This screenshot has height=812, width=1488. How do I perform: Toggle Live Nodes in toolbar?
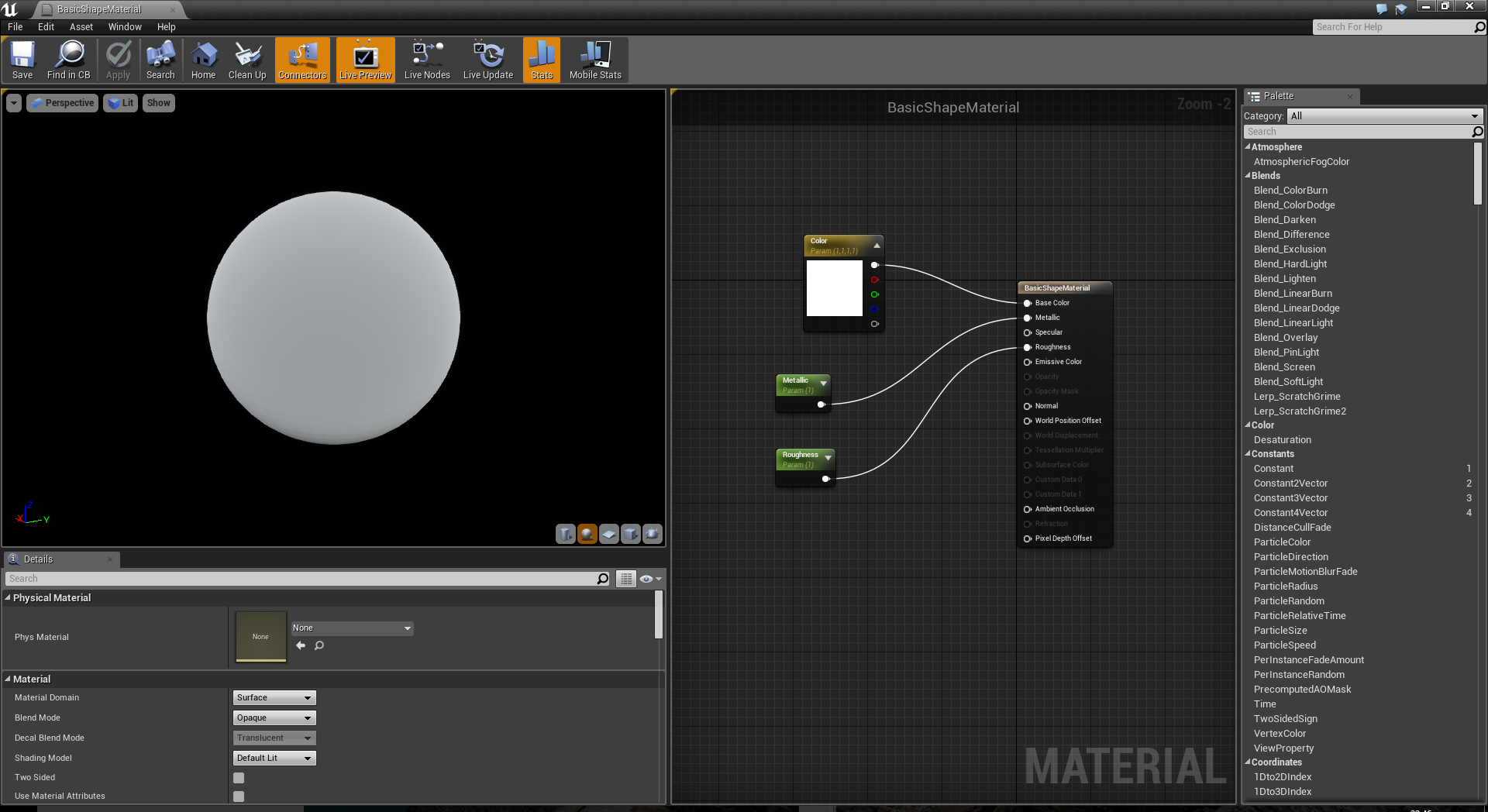(x=427, y=60)
